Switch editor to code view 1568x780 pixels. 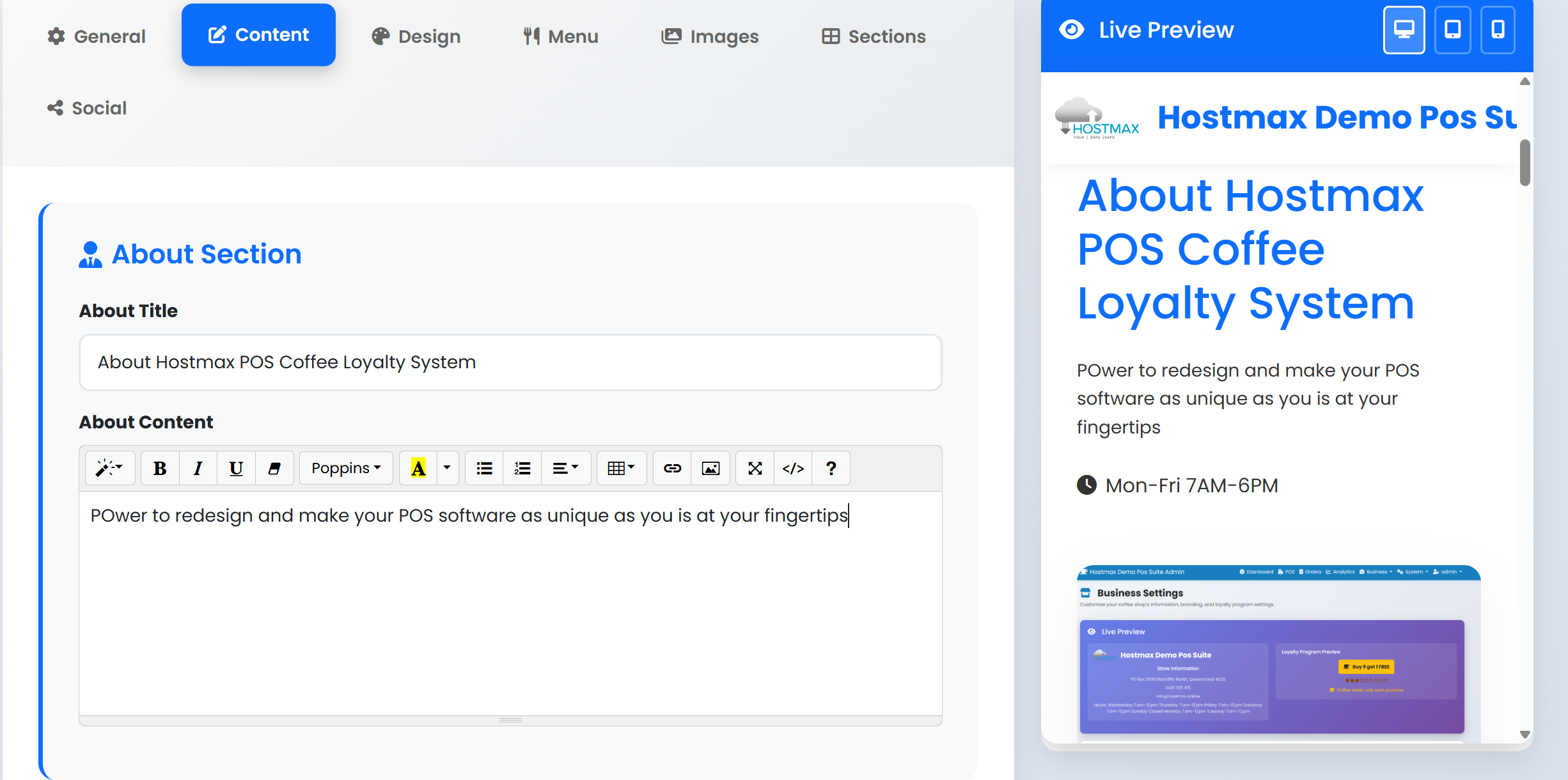tap(793, 469)
